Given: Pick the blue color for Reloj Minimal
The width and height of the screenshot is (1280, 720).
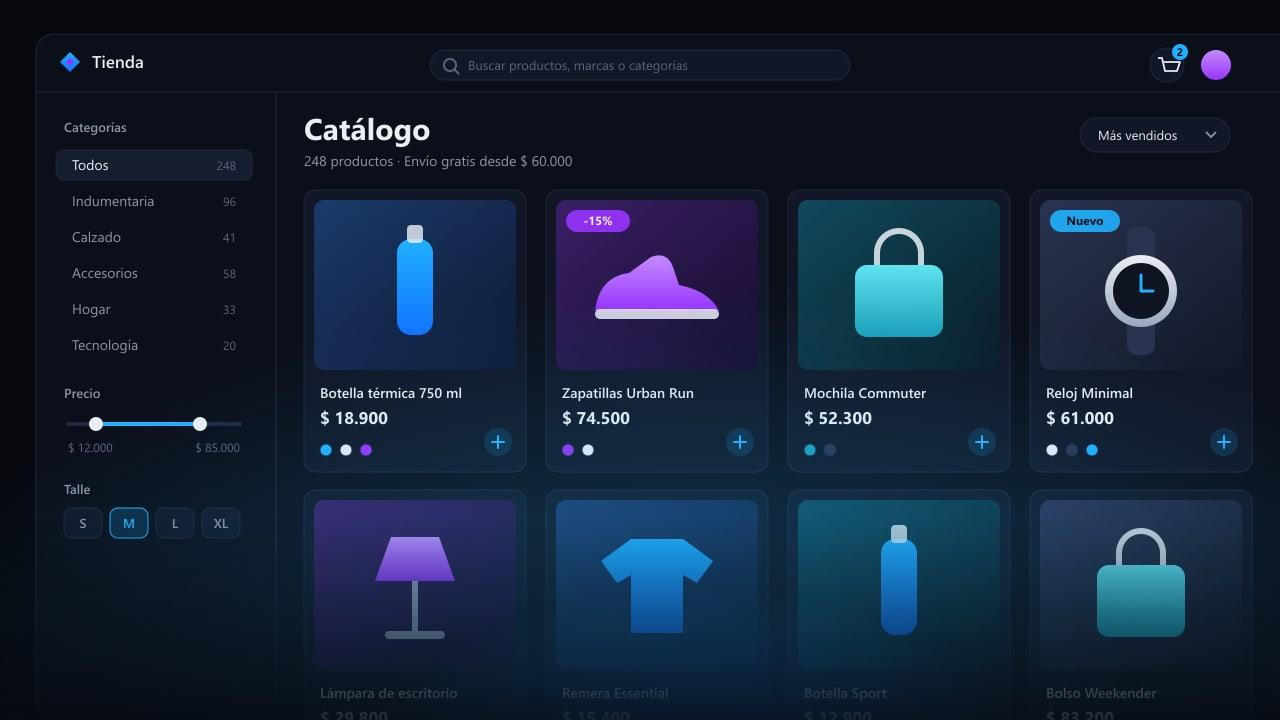Looking at the screenshot, I should tap(1092, 450).
